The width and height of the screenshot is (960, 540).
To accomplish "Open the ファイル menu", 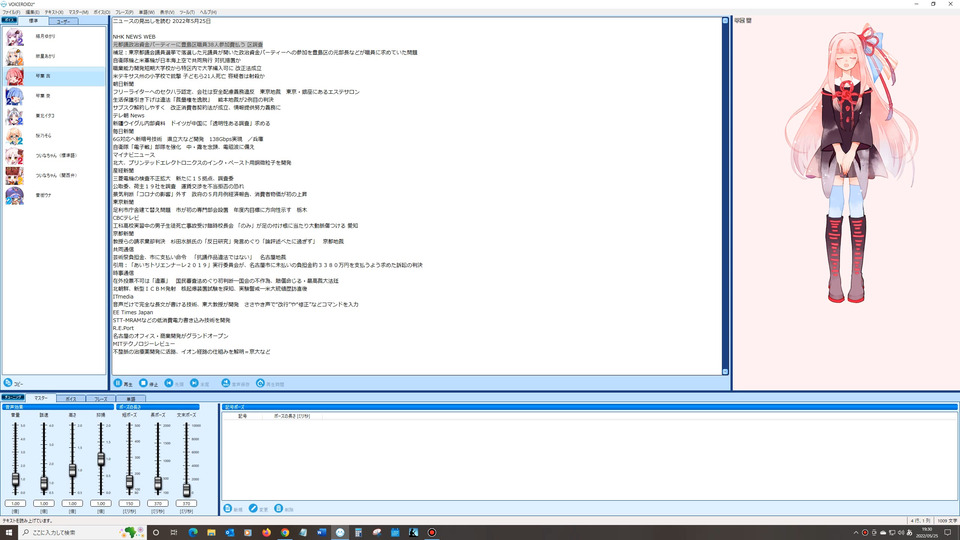I will (11, 12).
